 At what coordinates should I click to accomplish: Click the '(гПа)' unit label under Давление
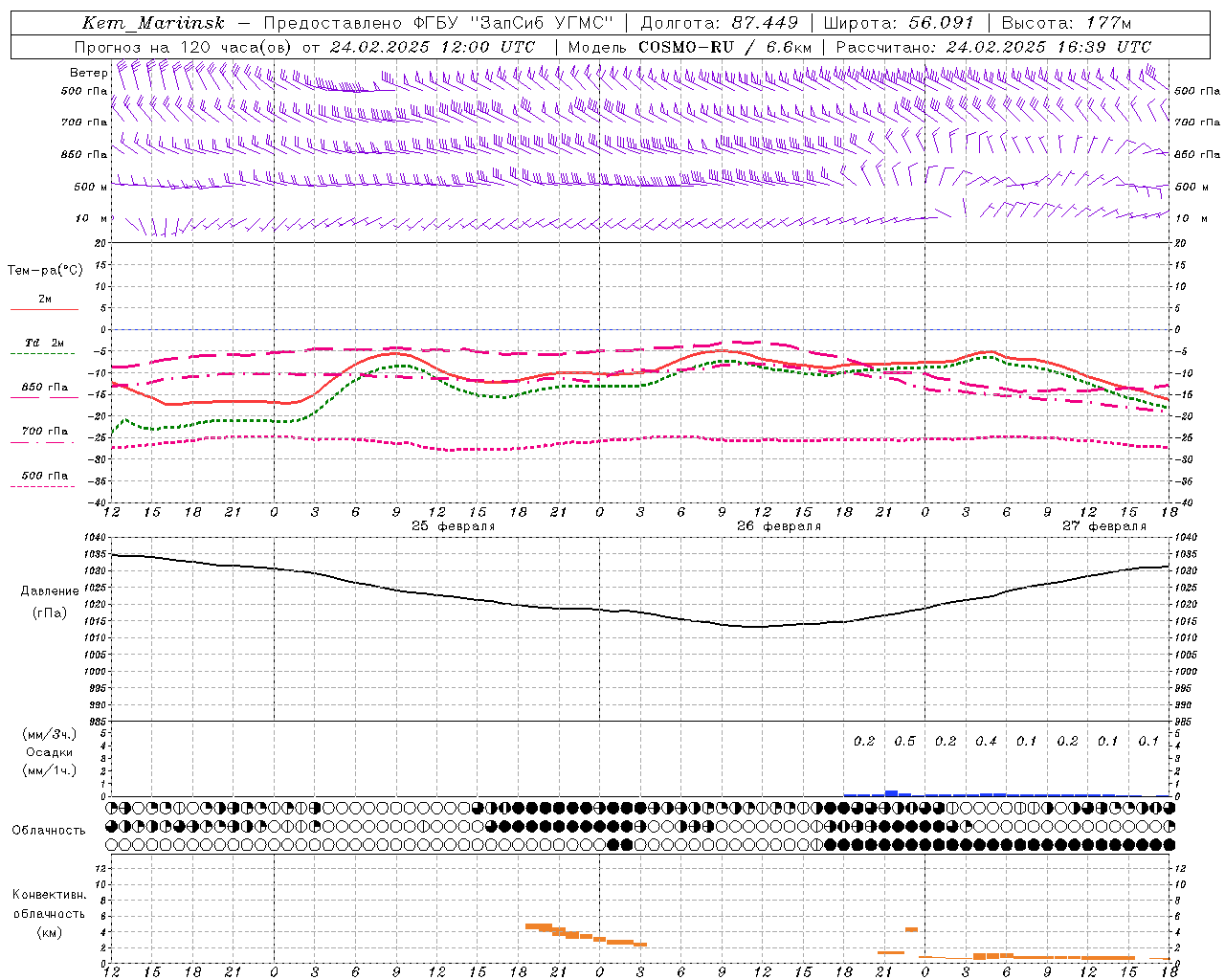pyautogui.click(x=49, y=613)
